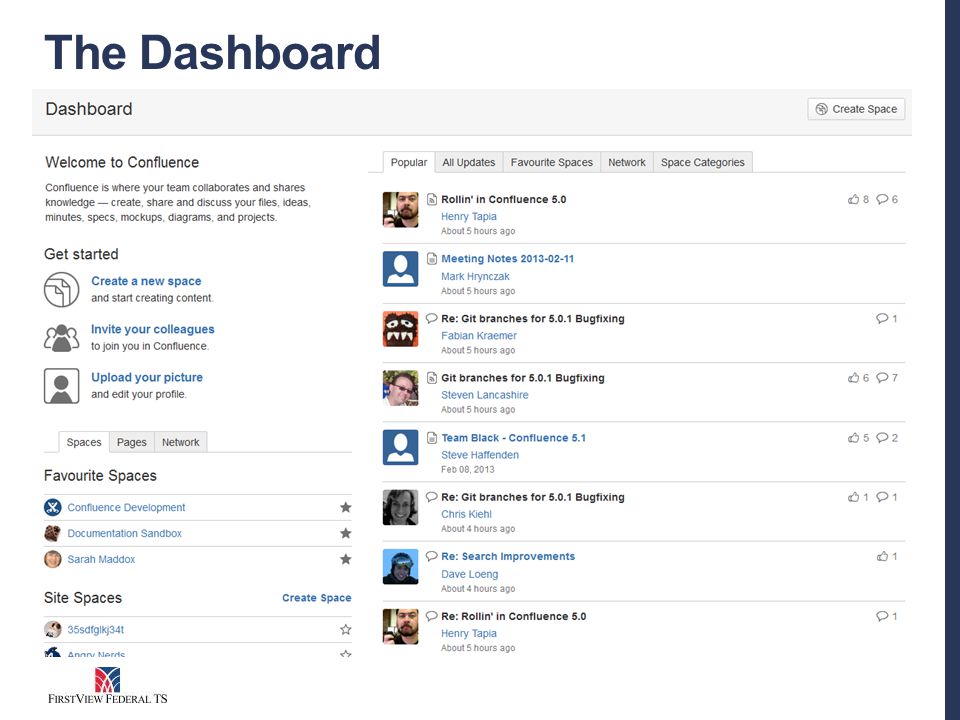Click the comment count icon on Rollin' in Confluence 5.0

point(882,199)
